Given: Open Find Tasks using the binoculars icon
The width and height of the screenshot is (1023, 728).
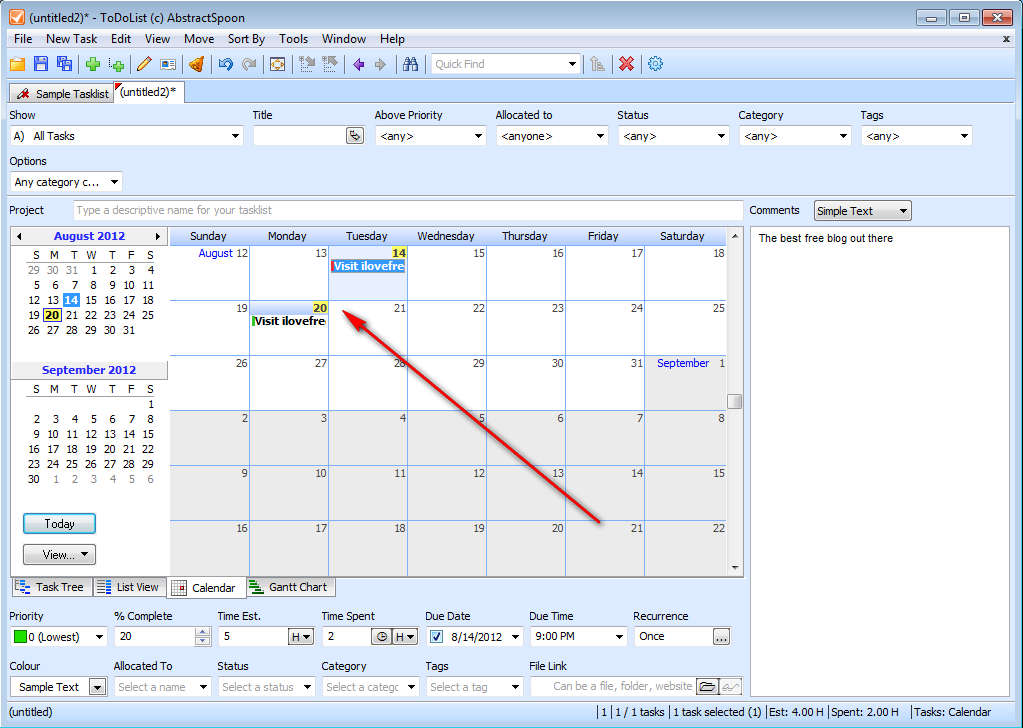Looking at the screenshot, I should [x=410, y=64].
